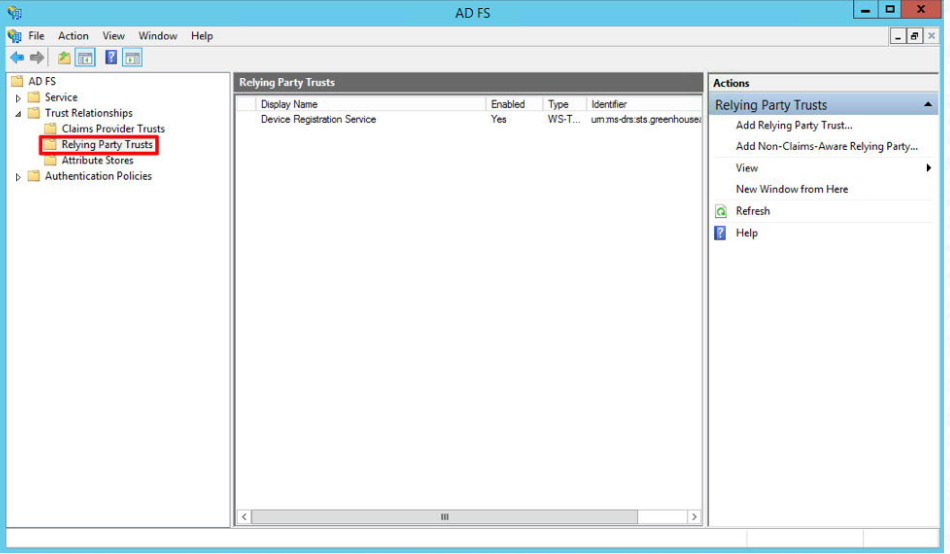This screenshot has height=554, width=950.
Task: Click the horizontal scrollbar thumb
Action: pyautogui.click(x=444, y=517)
